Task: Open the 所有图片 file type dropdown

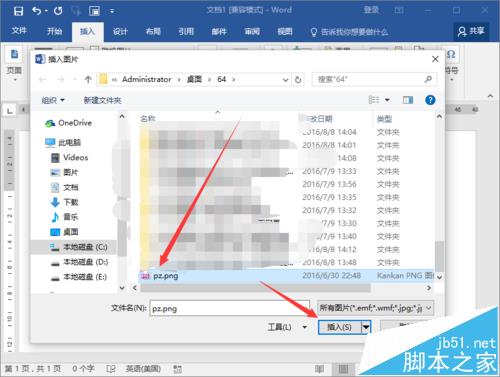Action: click(x=375, y=308)
